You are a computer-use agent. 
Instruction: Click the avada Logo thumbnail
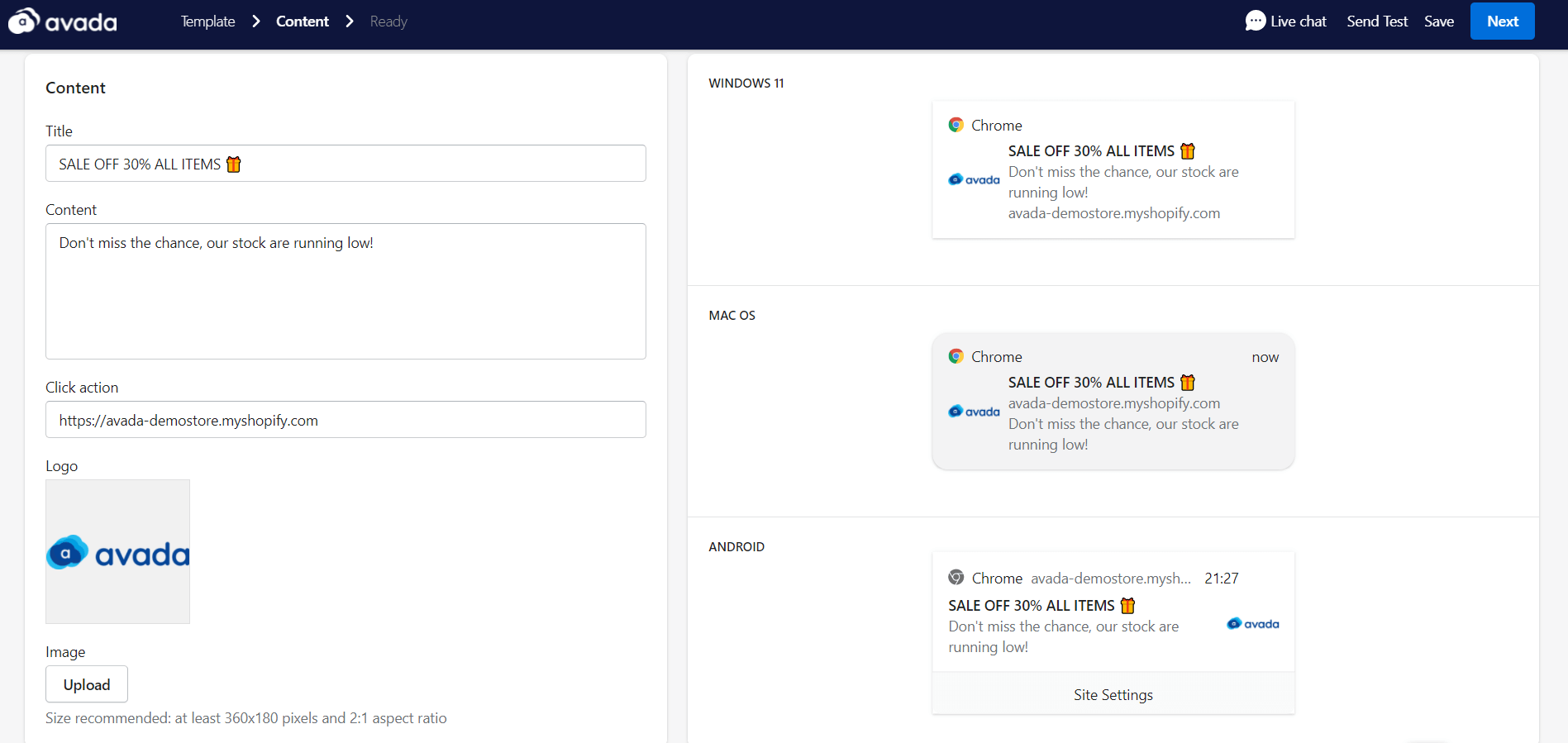point(117,551)
